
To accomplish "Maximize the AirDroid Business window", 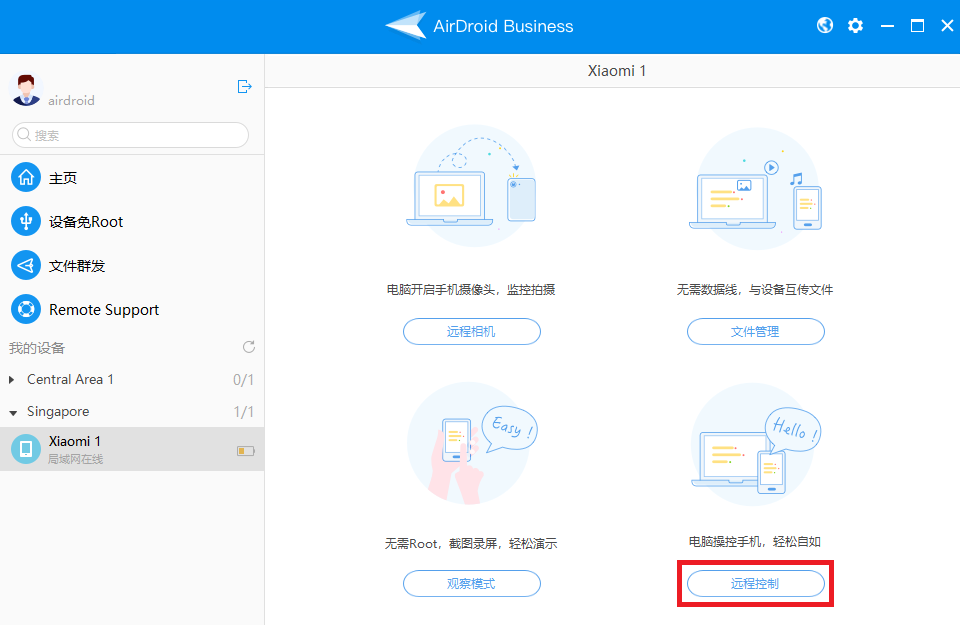I will pos(917,26).
